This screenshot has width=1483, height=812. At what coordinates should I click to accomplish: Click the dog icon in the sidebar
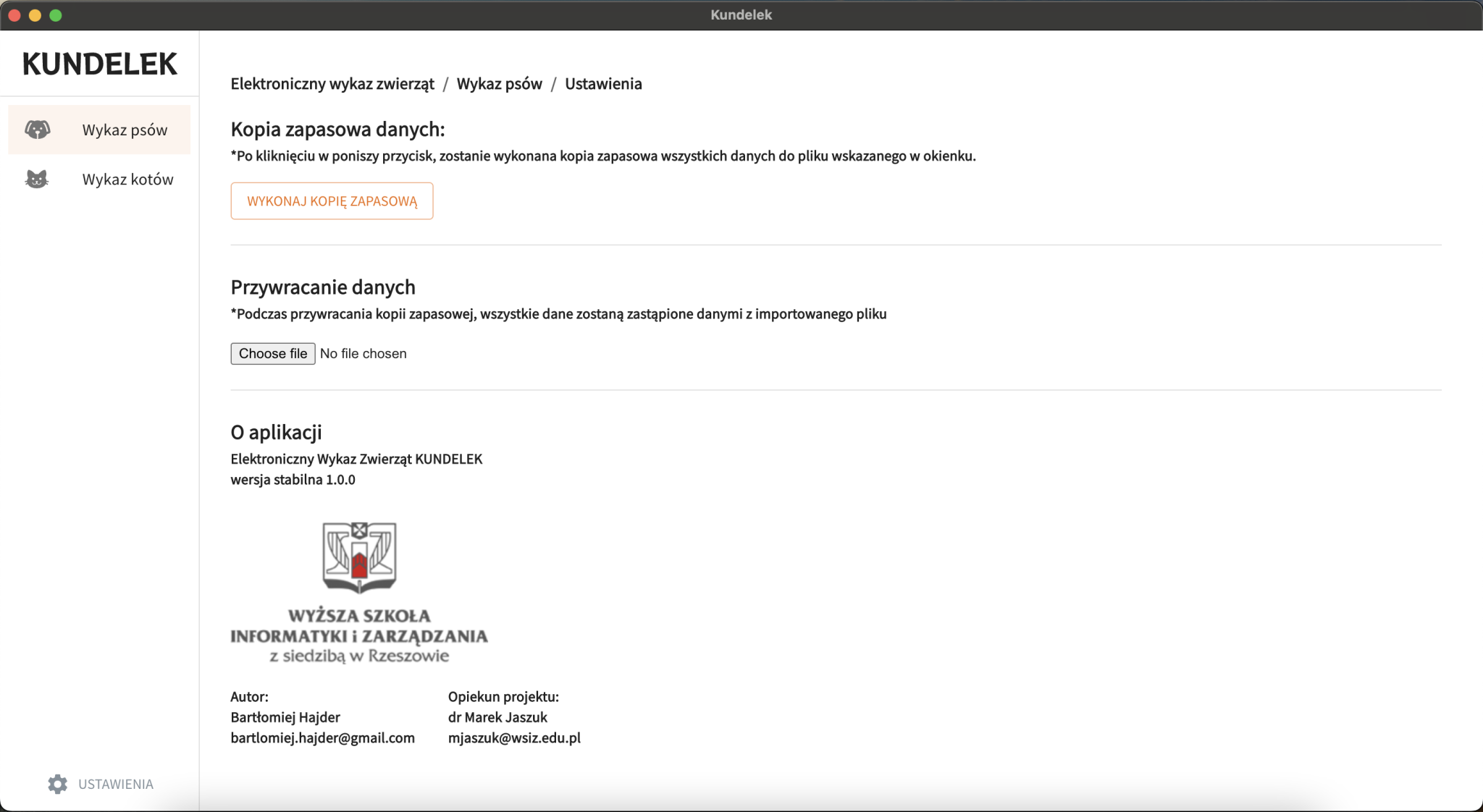[x=37, y=130]
